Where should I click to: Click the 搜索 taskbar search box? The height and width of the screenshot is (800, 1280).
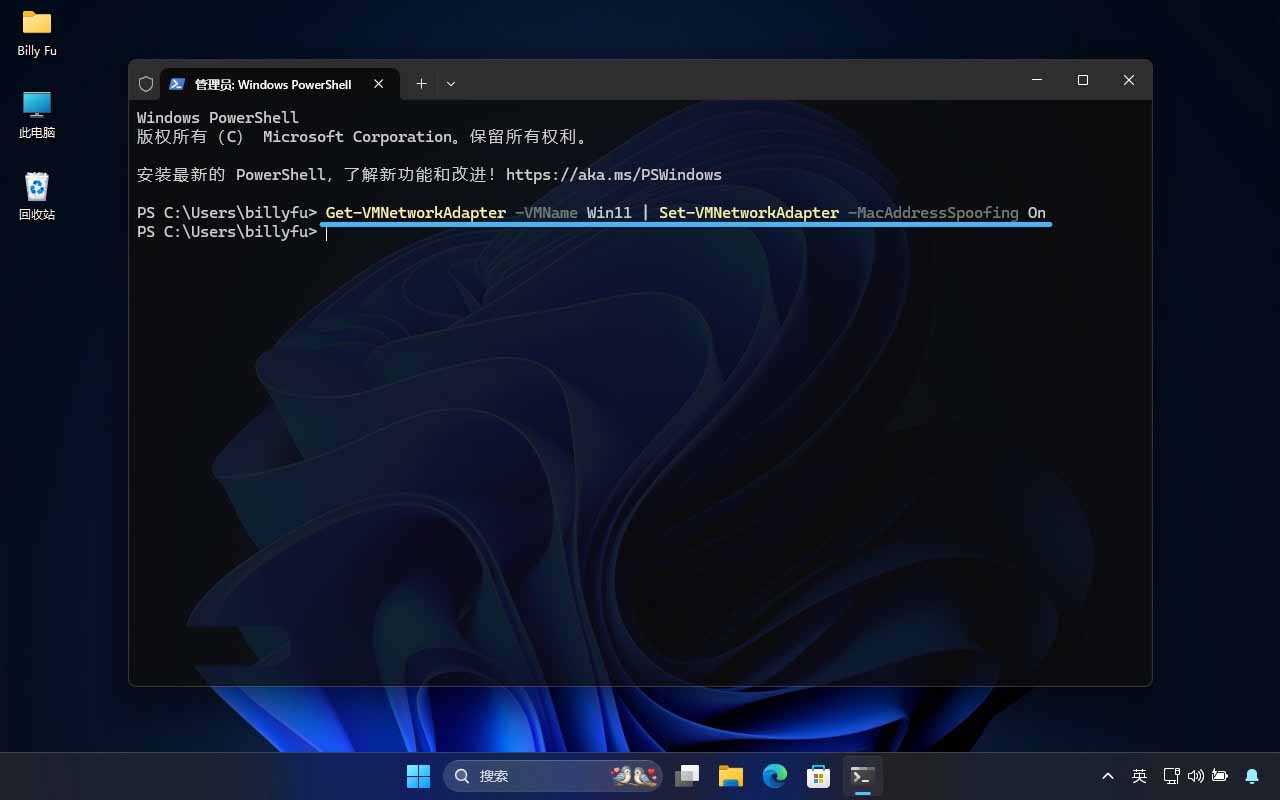click(x=553, y=776)
